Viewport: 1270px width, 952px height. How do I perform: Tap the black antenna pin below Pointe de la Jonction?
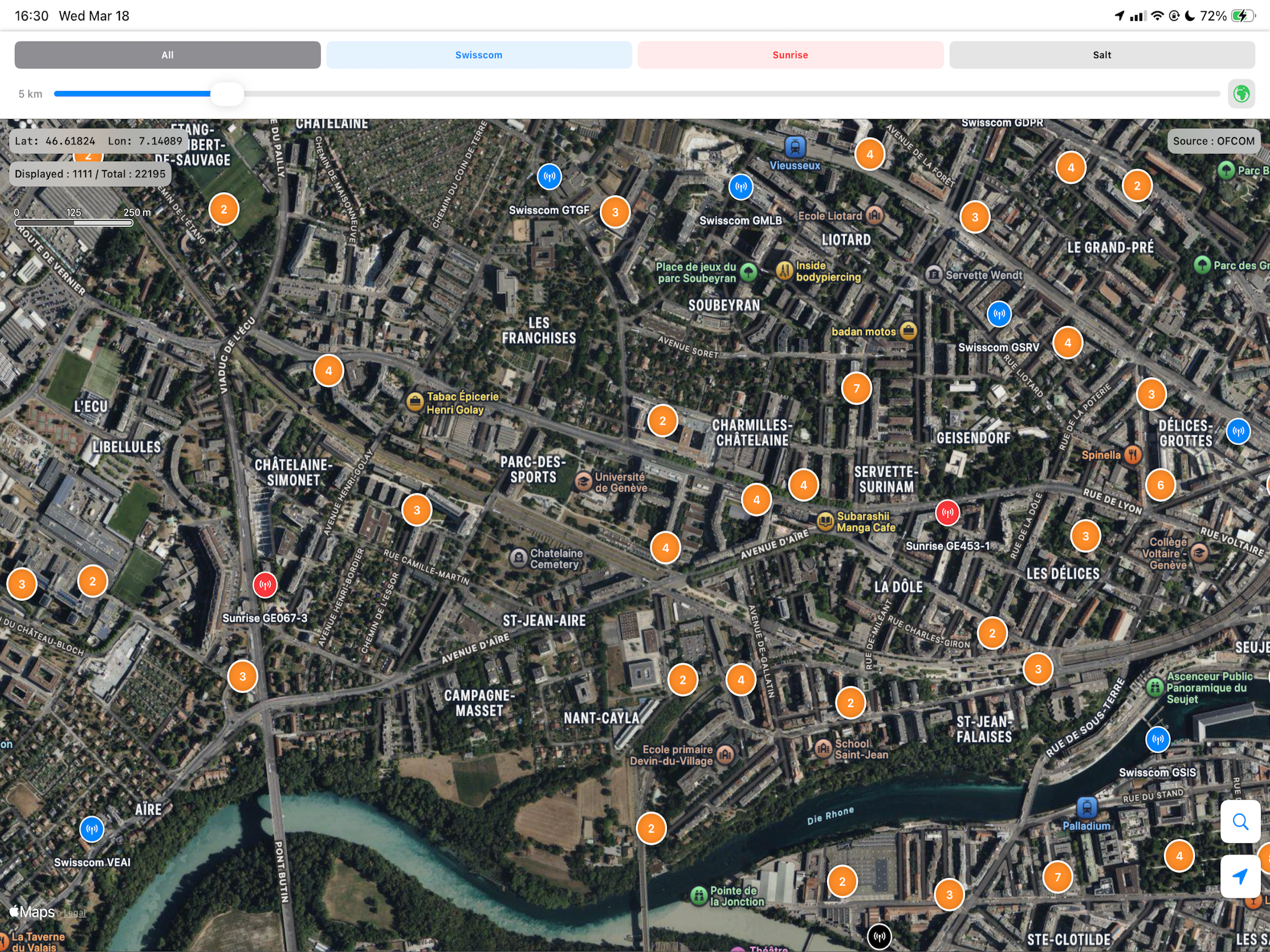(879, 937)
